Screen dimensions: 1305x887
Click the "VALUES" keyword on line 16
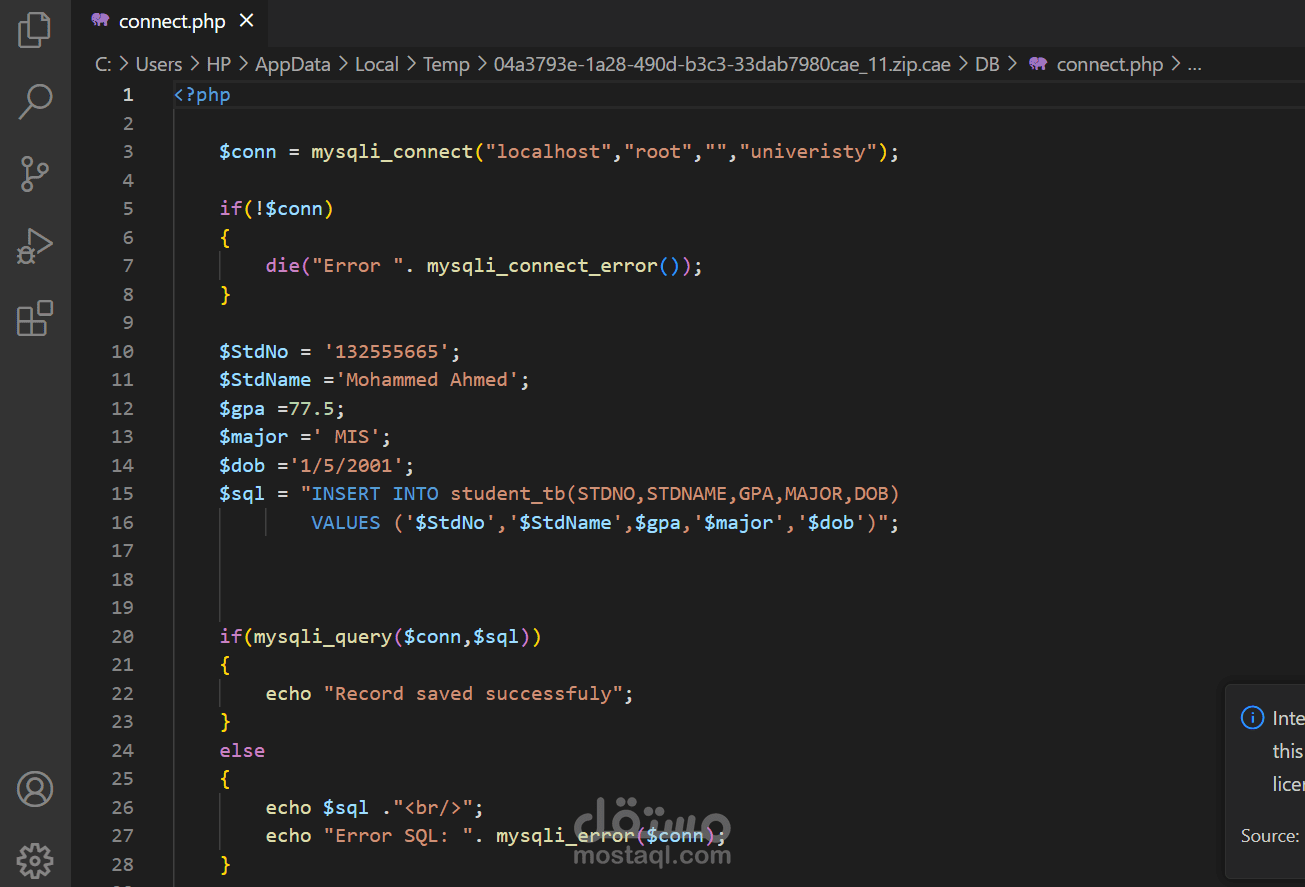coord(346,522)
